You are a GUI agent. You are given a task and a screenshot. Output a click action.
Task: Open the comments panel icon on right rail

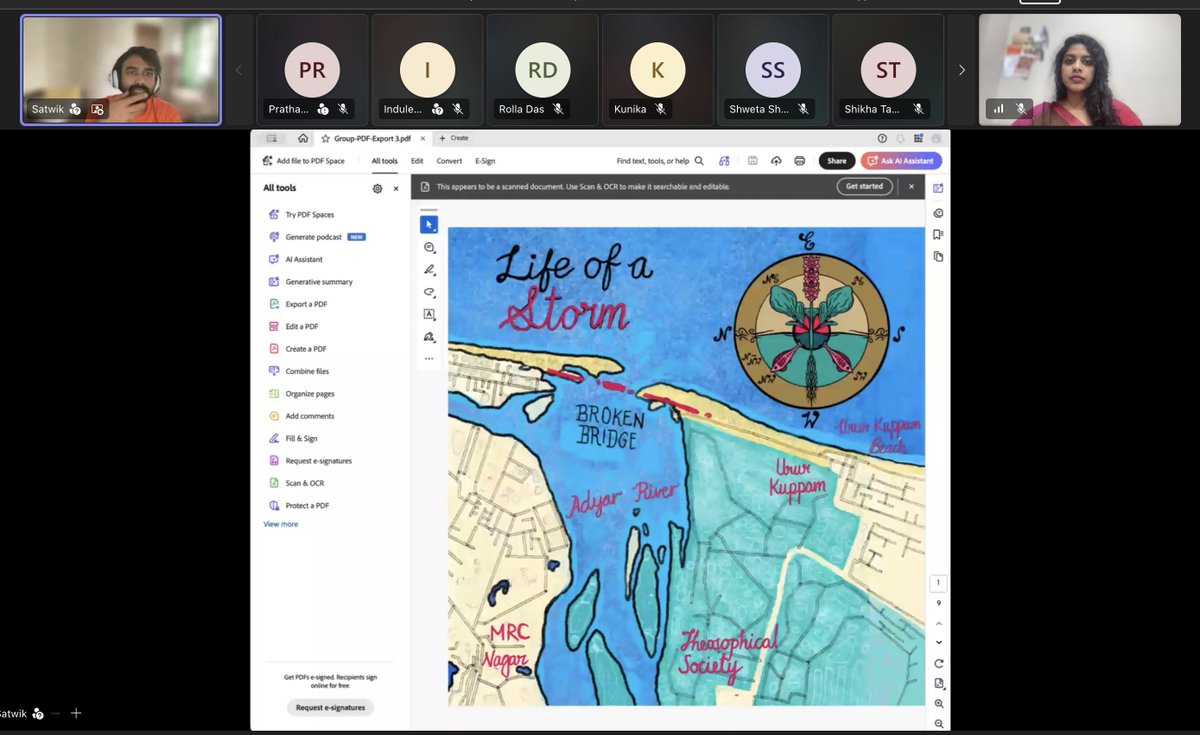click(938, 213)
